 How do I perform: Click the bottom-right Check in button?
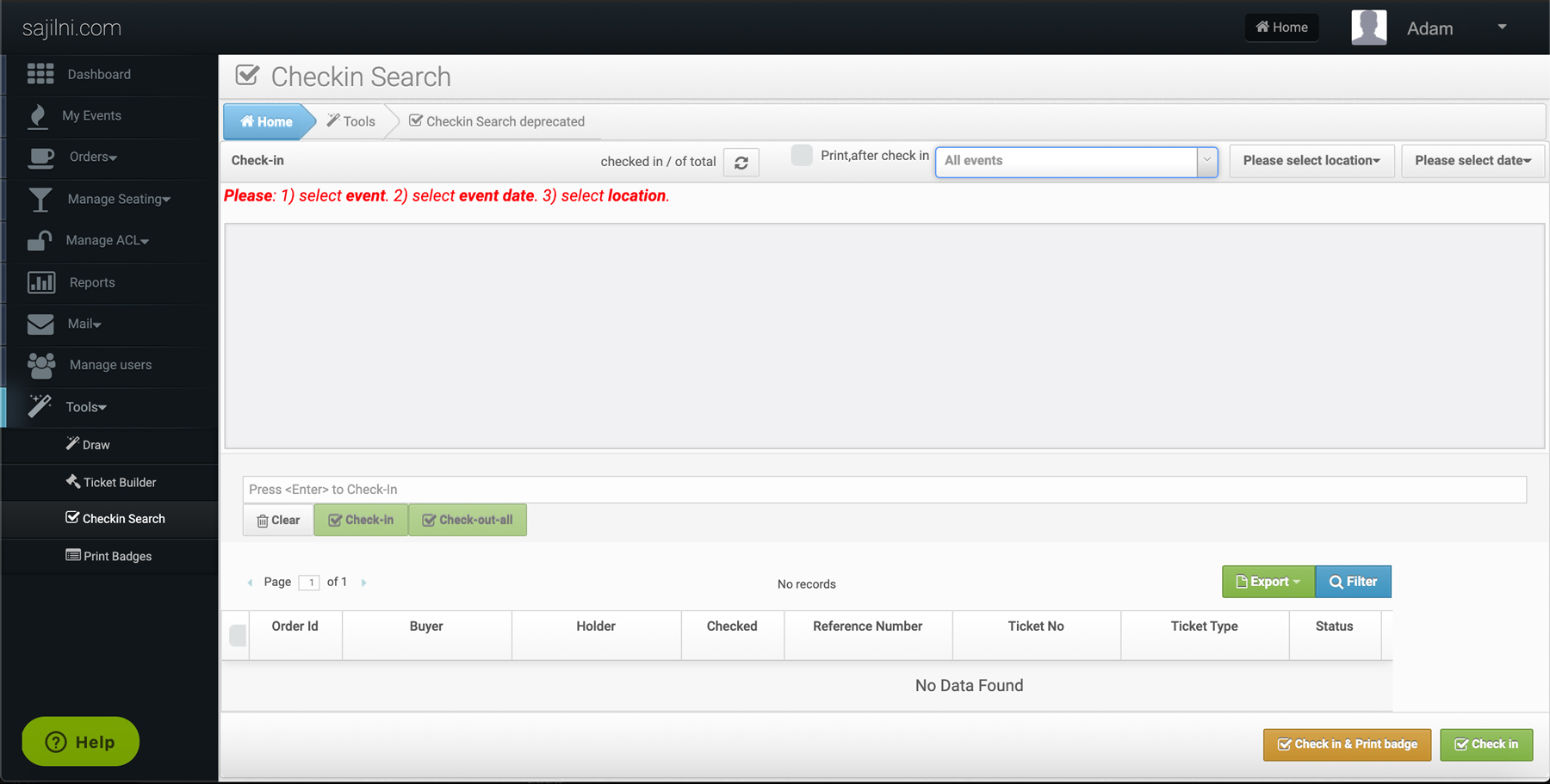click(x=1486, y=744)
